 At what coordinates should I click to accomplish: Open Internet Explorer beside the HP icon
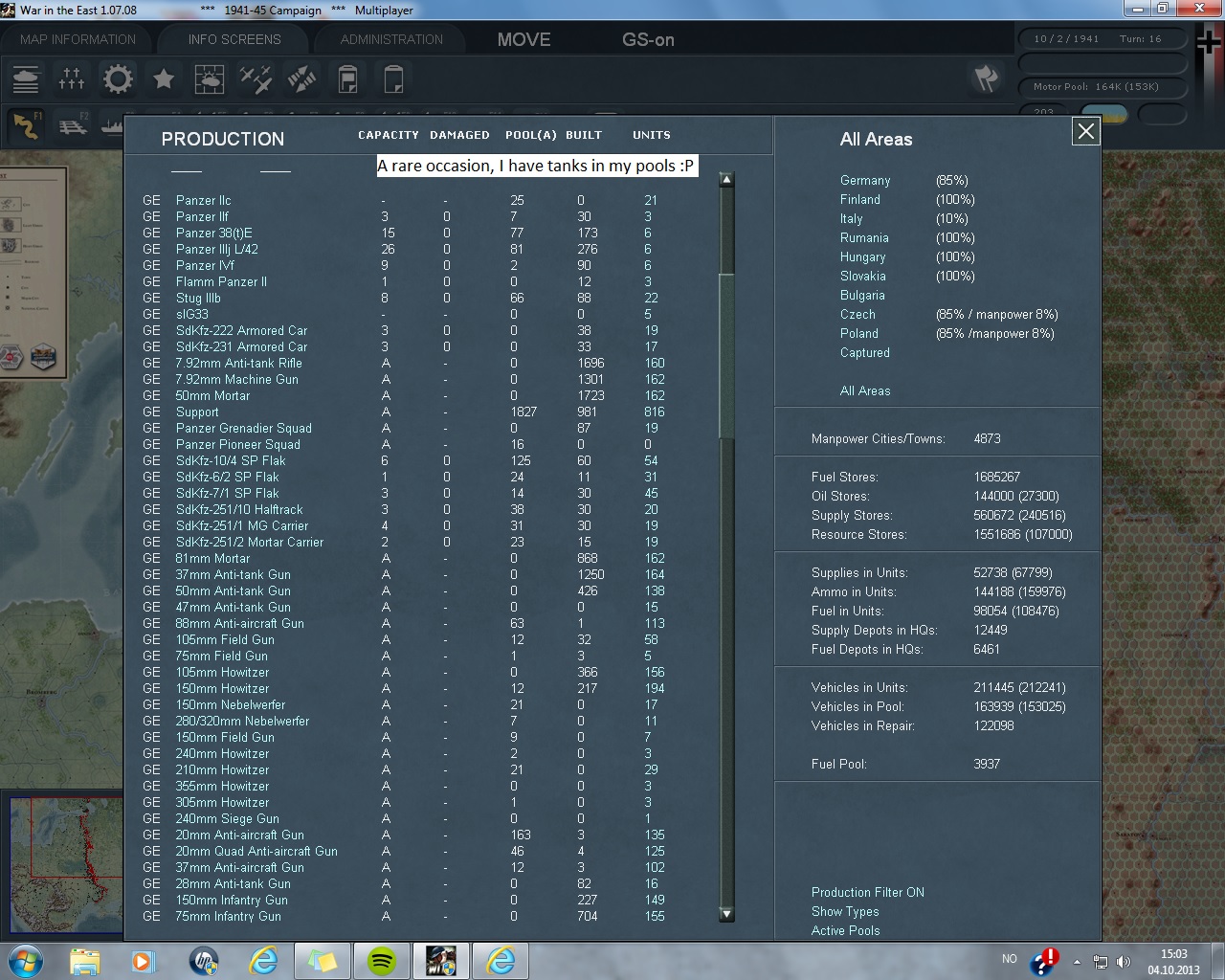tap(262, 961)
